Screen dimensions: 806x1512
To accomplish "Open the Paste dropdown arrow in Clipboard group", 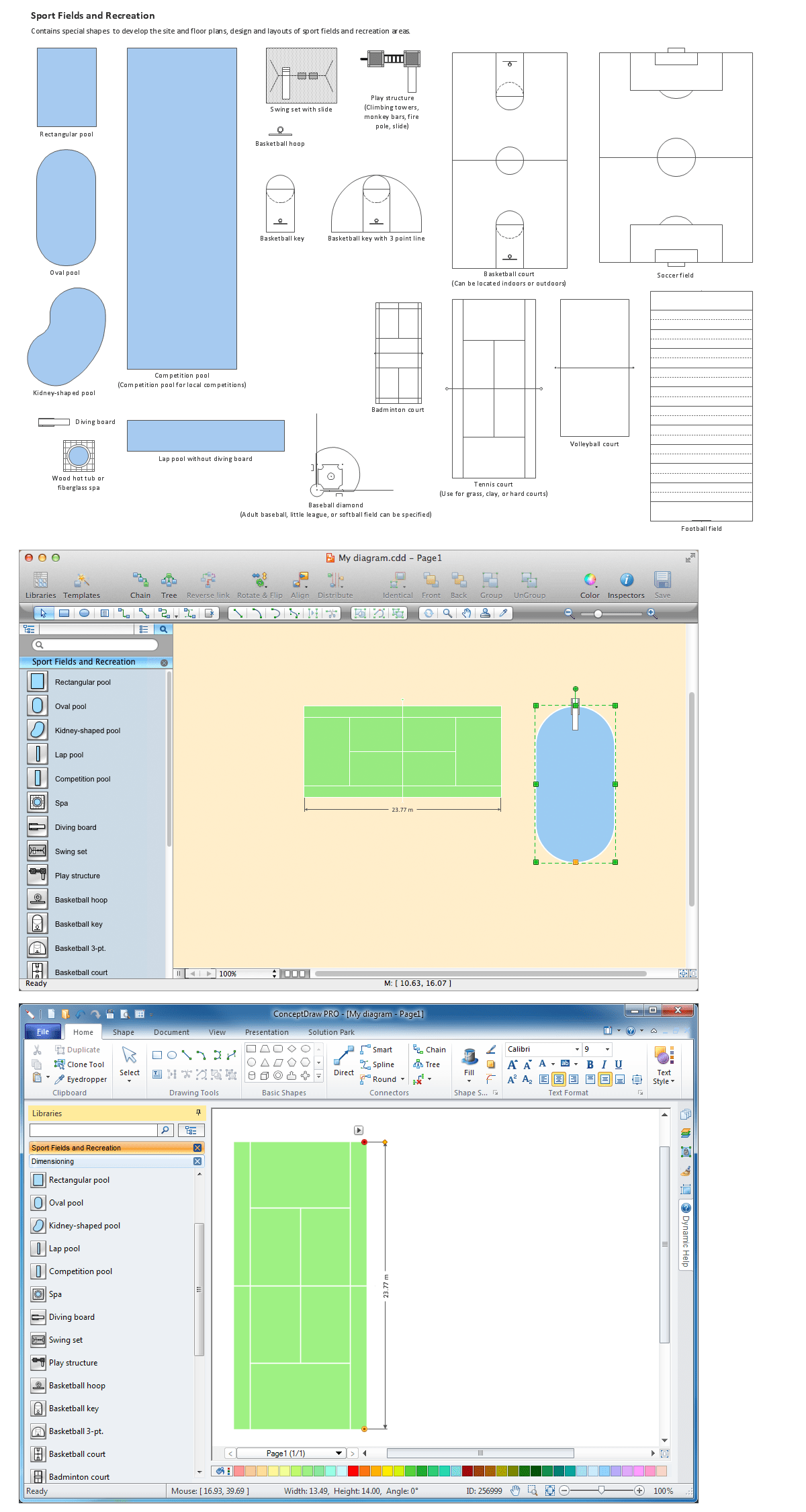I will pos(48,1078).
